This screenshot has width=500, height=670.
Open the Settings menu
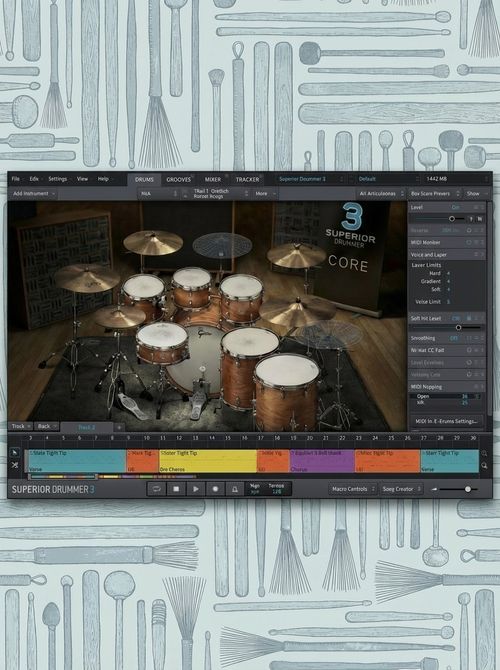[58, 179]
